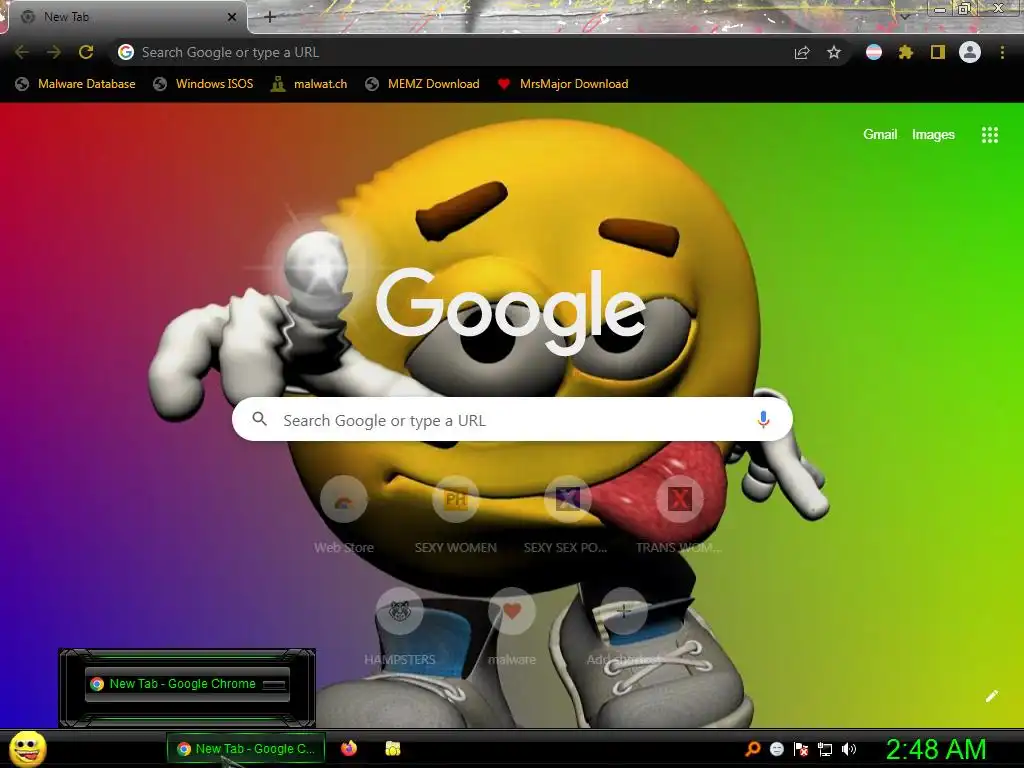
Task: Go back with the browser back arrow
Action: pyautogui.click(x=22, y=52)
